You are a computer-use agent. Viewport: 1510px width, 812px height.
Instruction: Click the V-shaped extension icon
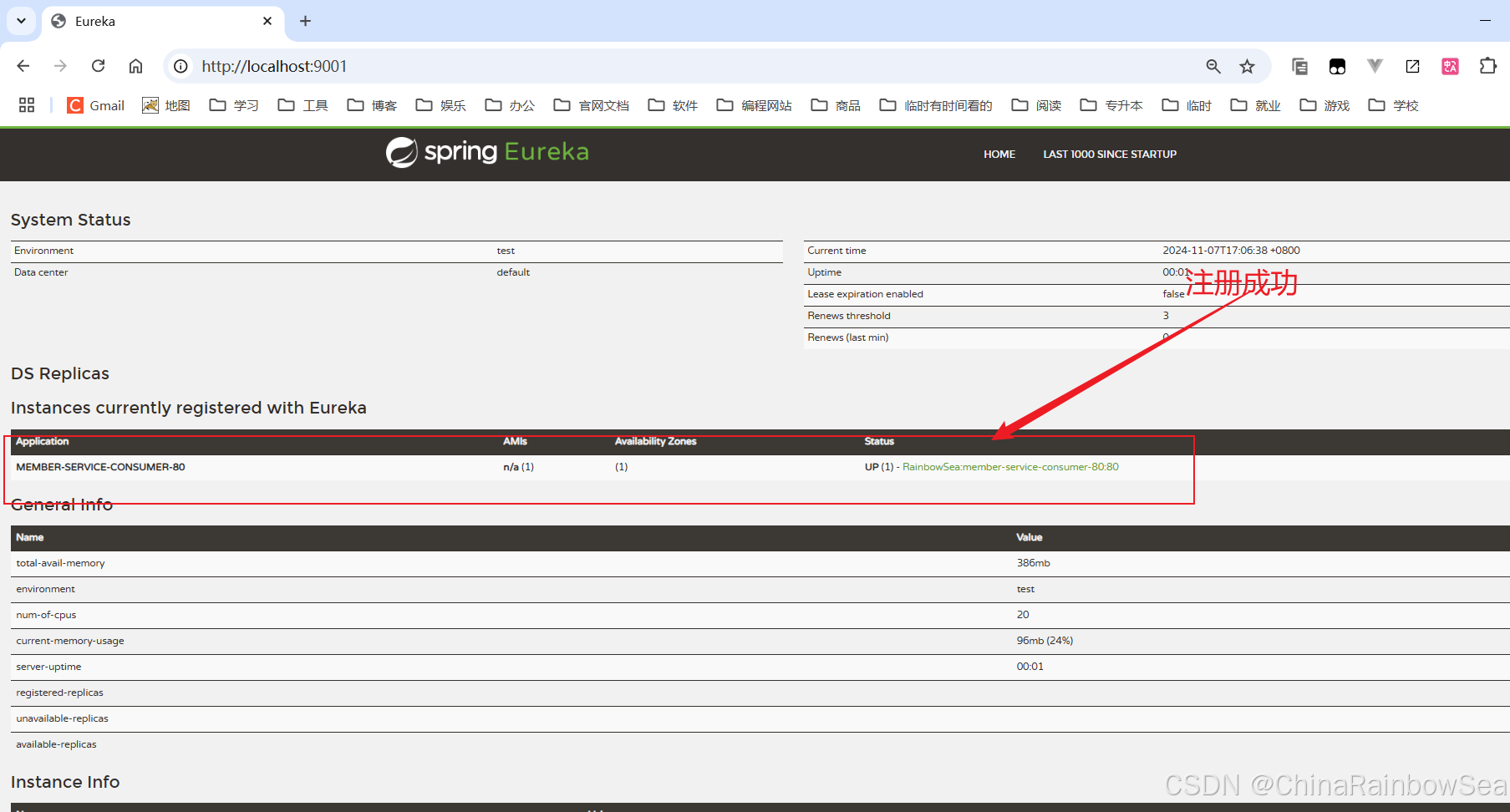point(1375,66)
